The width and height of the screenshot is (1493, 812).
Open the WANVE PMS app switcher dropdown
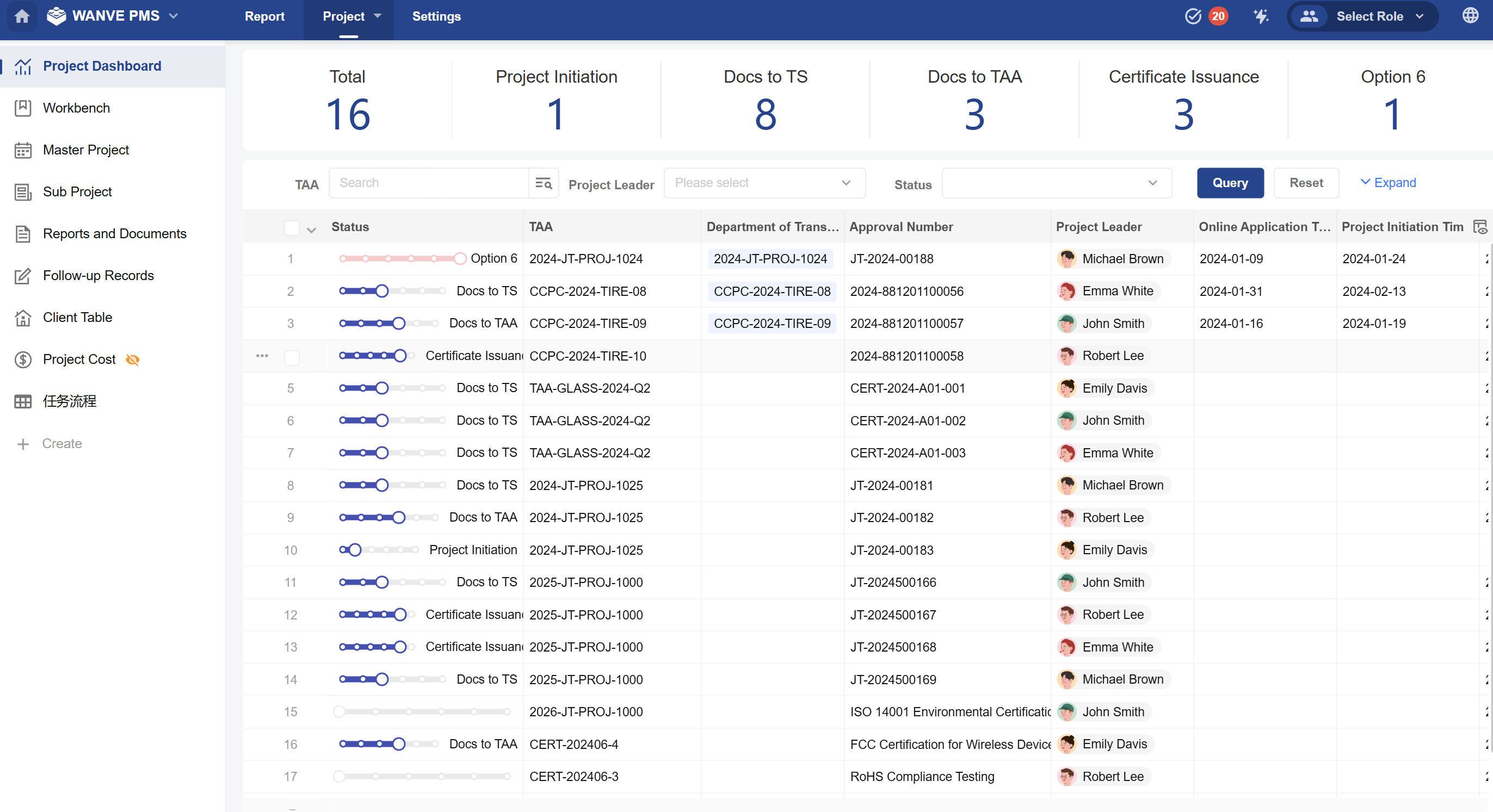[173, 16]
